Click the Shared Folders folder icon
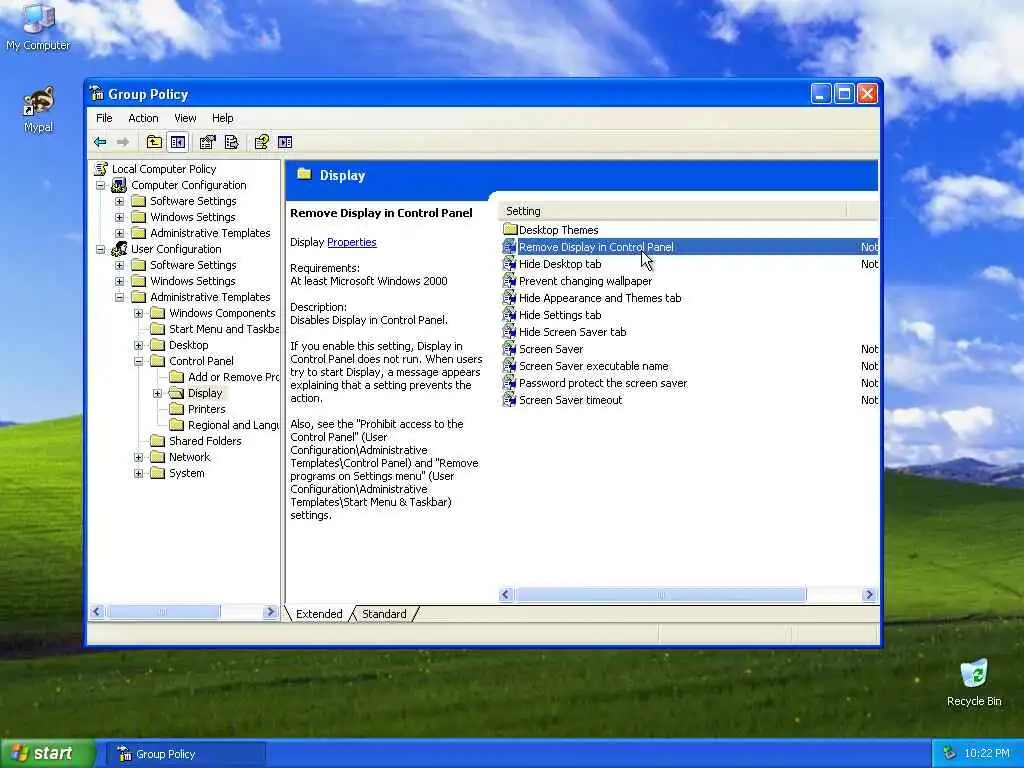The height and width of the screenshot is (768, 1024). (157, 441)
